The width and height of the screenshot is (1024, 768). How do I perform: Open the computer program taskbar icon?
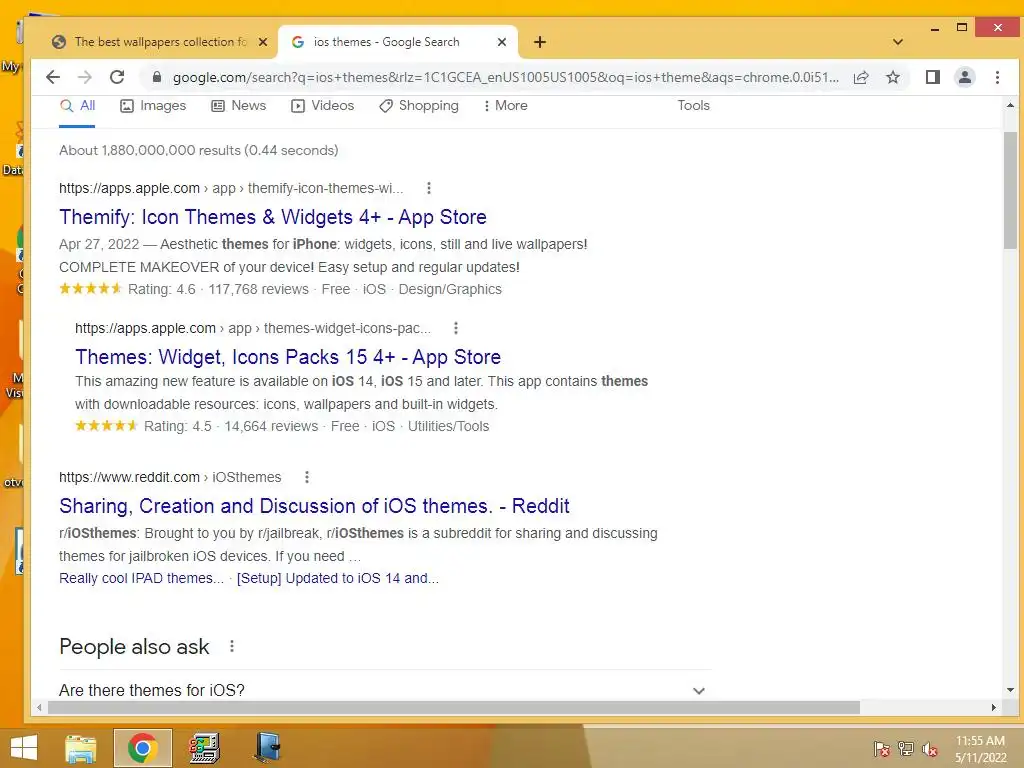204,748
